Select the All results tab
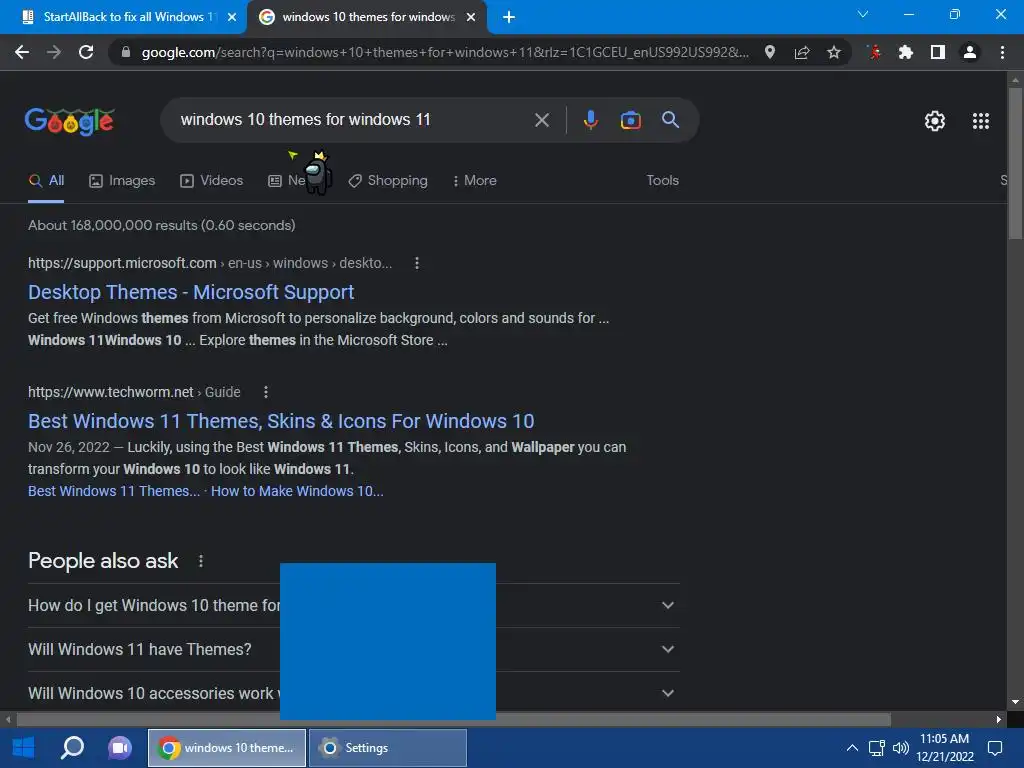 pyautogui.click(x=46, y=181)
